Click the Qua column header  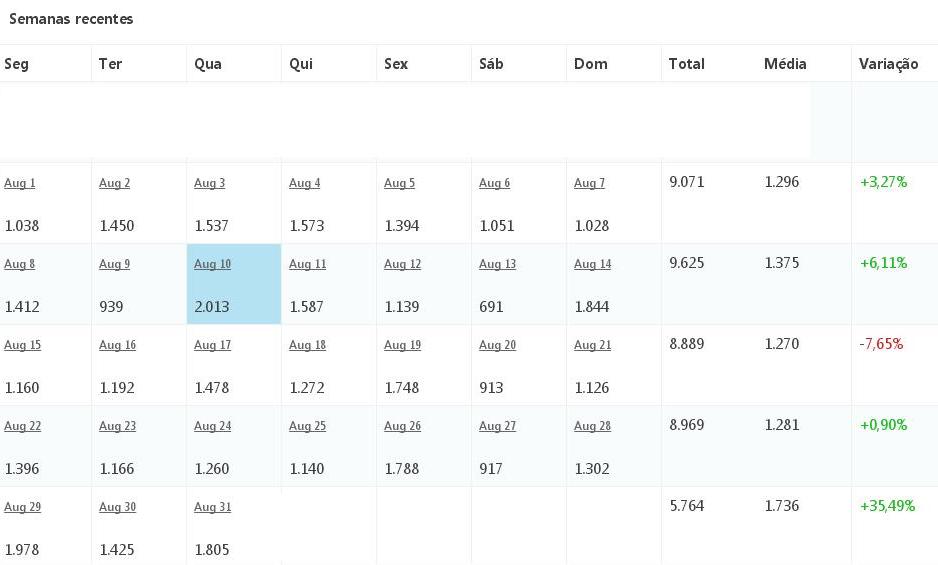(208, 64)
